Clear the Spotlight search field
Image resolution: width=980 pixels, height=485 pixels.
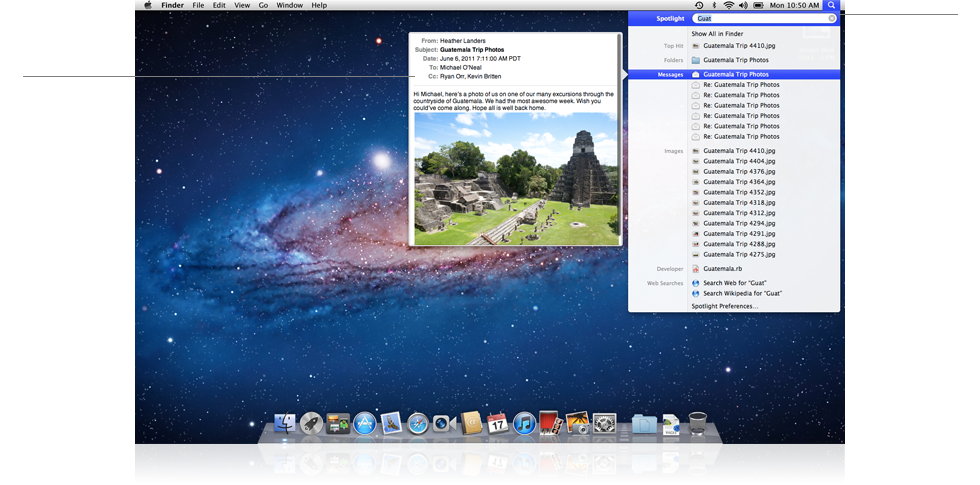pos(832,18)
